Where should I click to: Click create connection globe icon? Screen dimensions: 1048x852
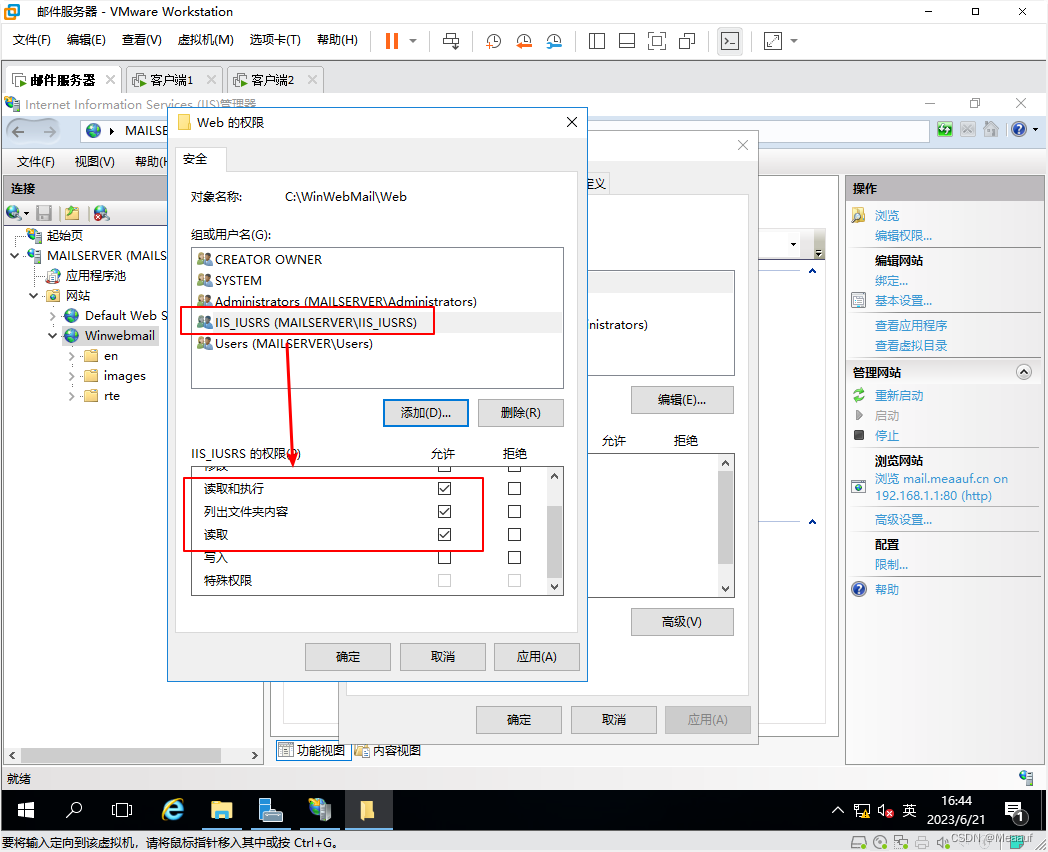[14, 213]
